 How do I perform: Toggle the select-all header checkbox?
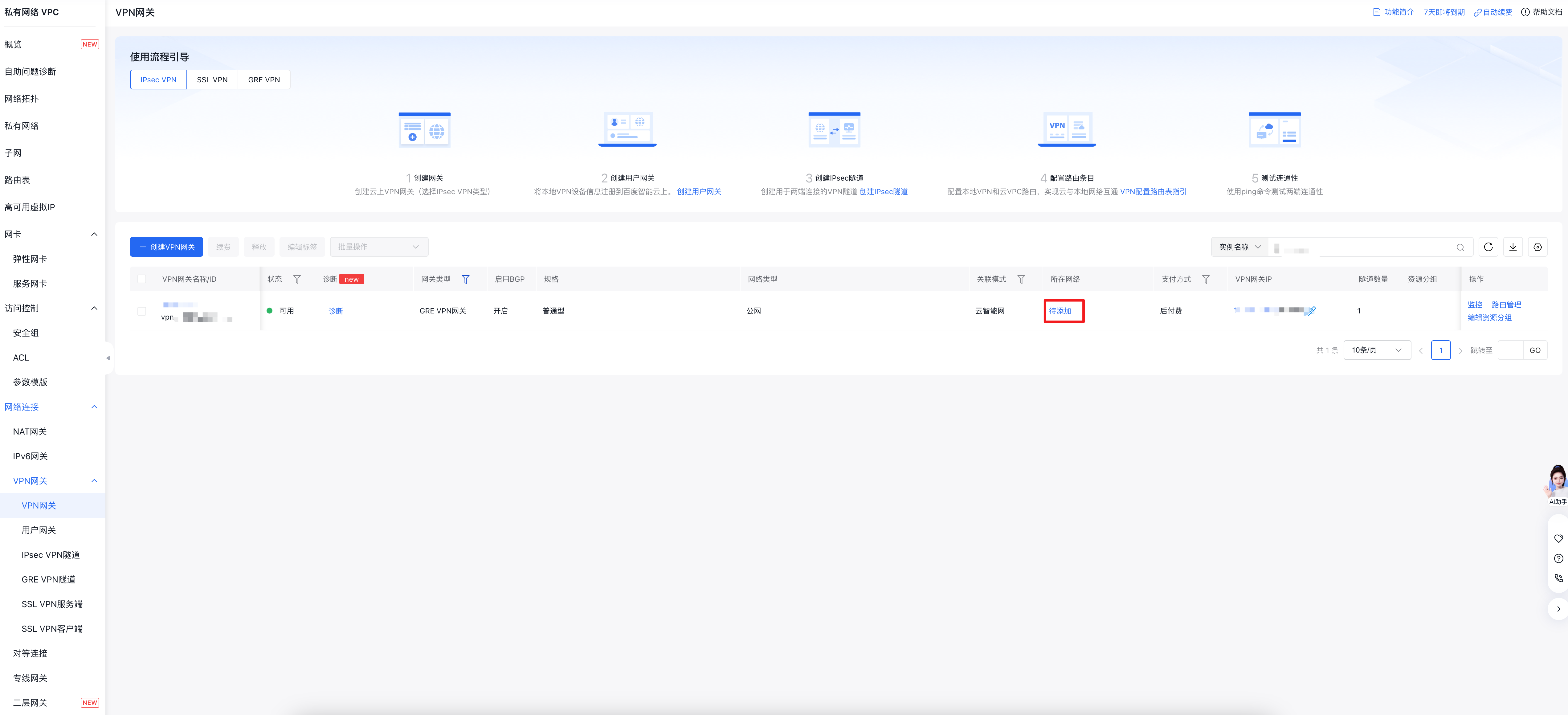[142, 279]
